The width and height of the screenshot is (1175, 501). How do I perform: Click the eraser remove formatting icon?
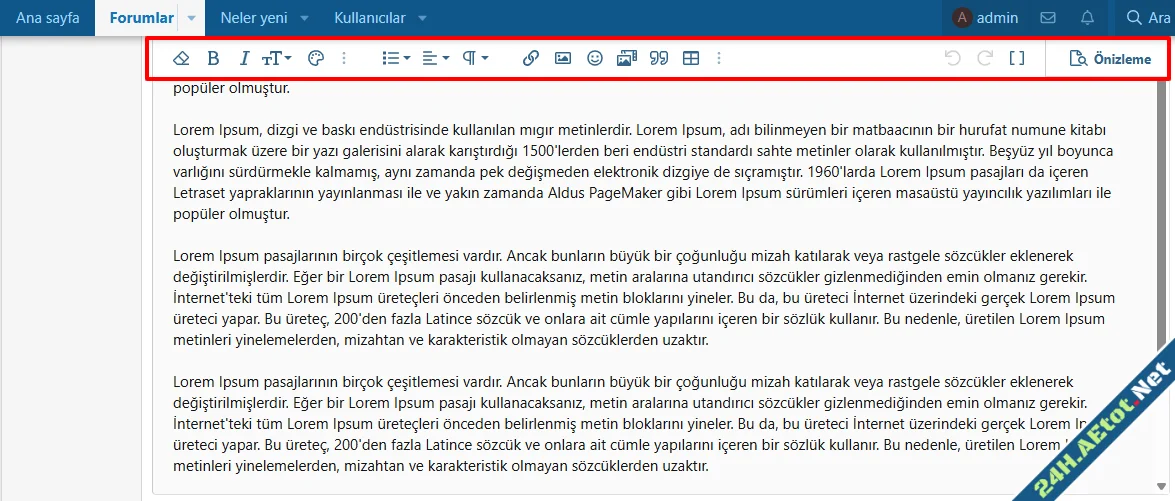click(x=181, y=59)
